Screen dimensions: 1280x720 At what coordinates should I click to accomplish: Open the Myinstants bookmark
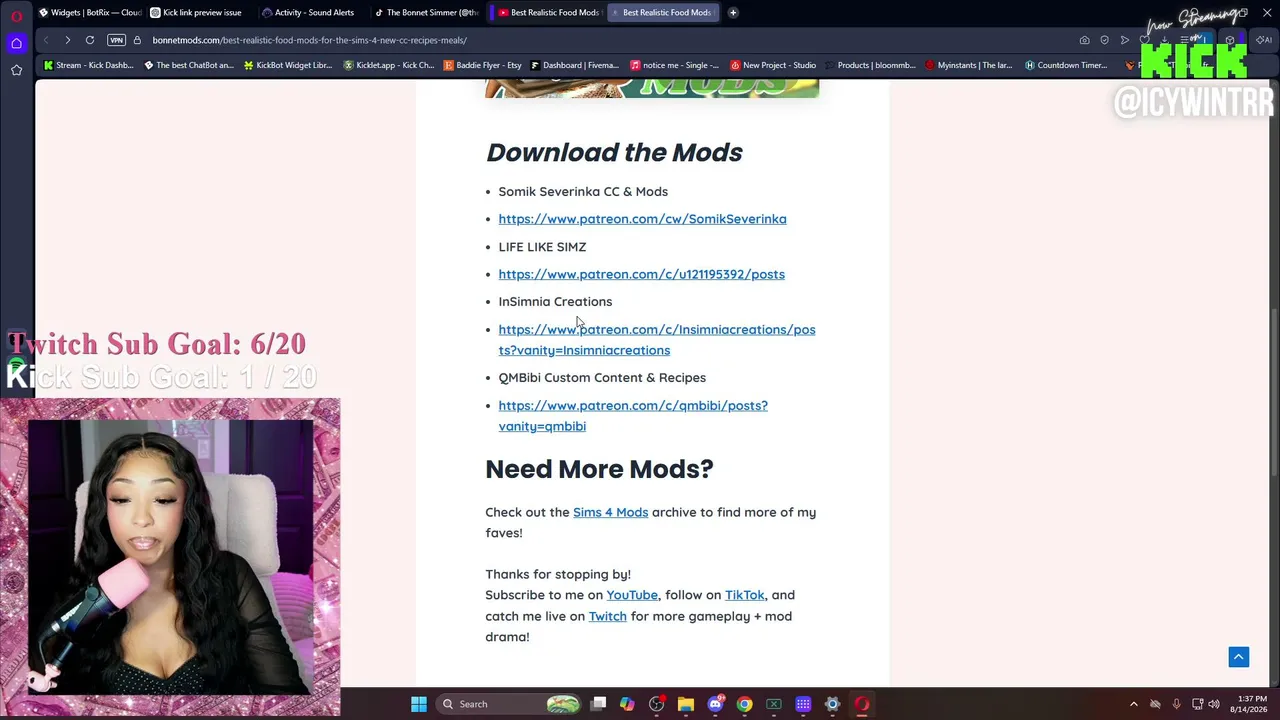(969, 65)
